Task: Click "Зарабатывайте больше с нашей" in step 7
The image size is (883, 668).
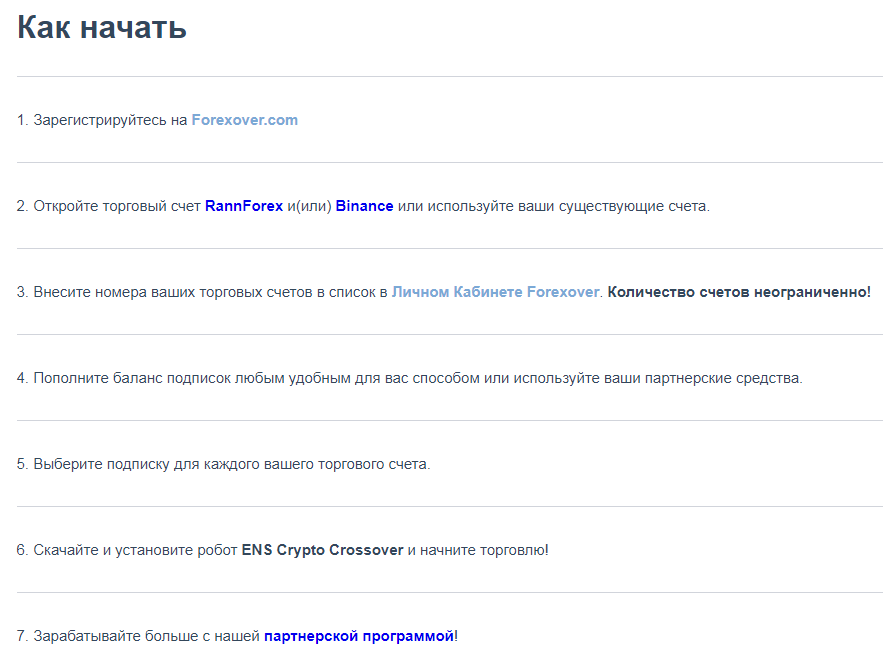Action: point(146,636)
